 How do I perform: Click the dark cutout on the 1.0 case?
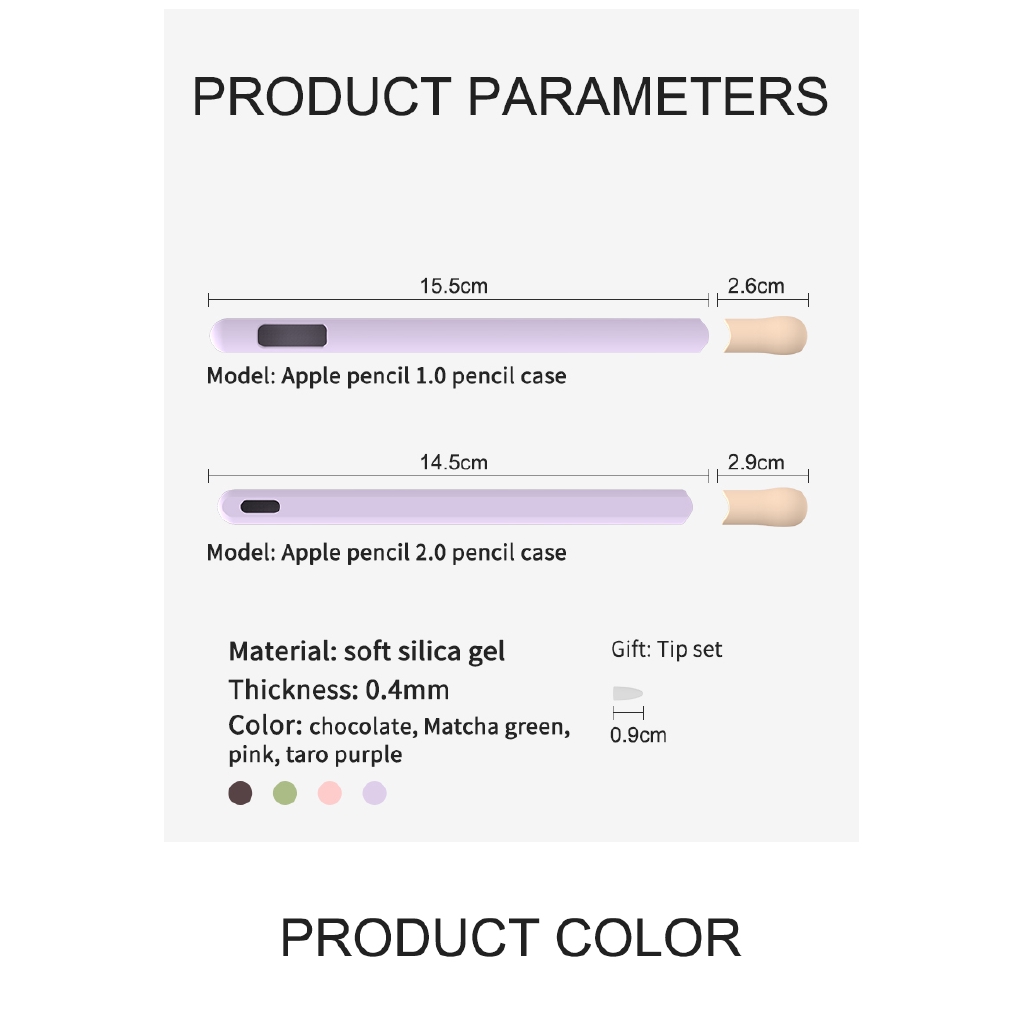pyautogui.click(x=292, y=336)
